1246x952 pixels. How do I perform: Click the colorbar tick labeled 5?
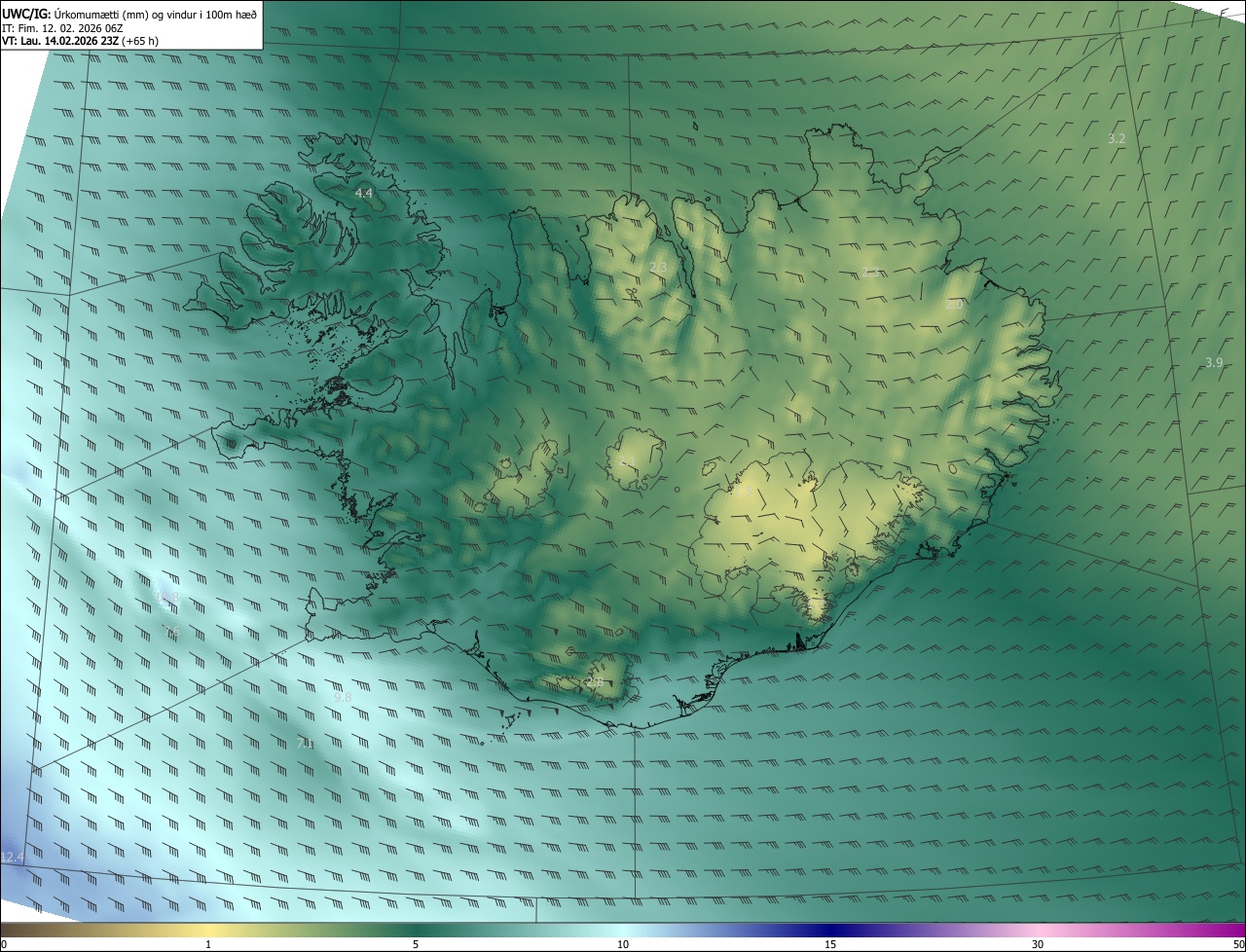pos(416,944)
